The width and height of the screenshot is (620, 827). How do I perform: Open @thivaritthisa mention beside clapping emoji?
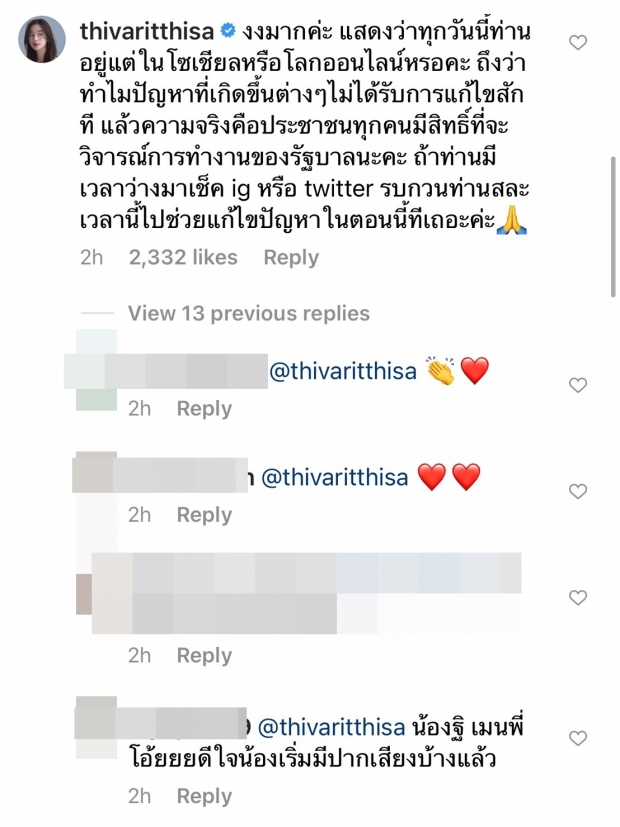pos(343,371)
